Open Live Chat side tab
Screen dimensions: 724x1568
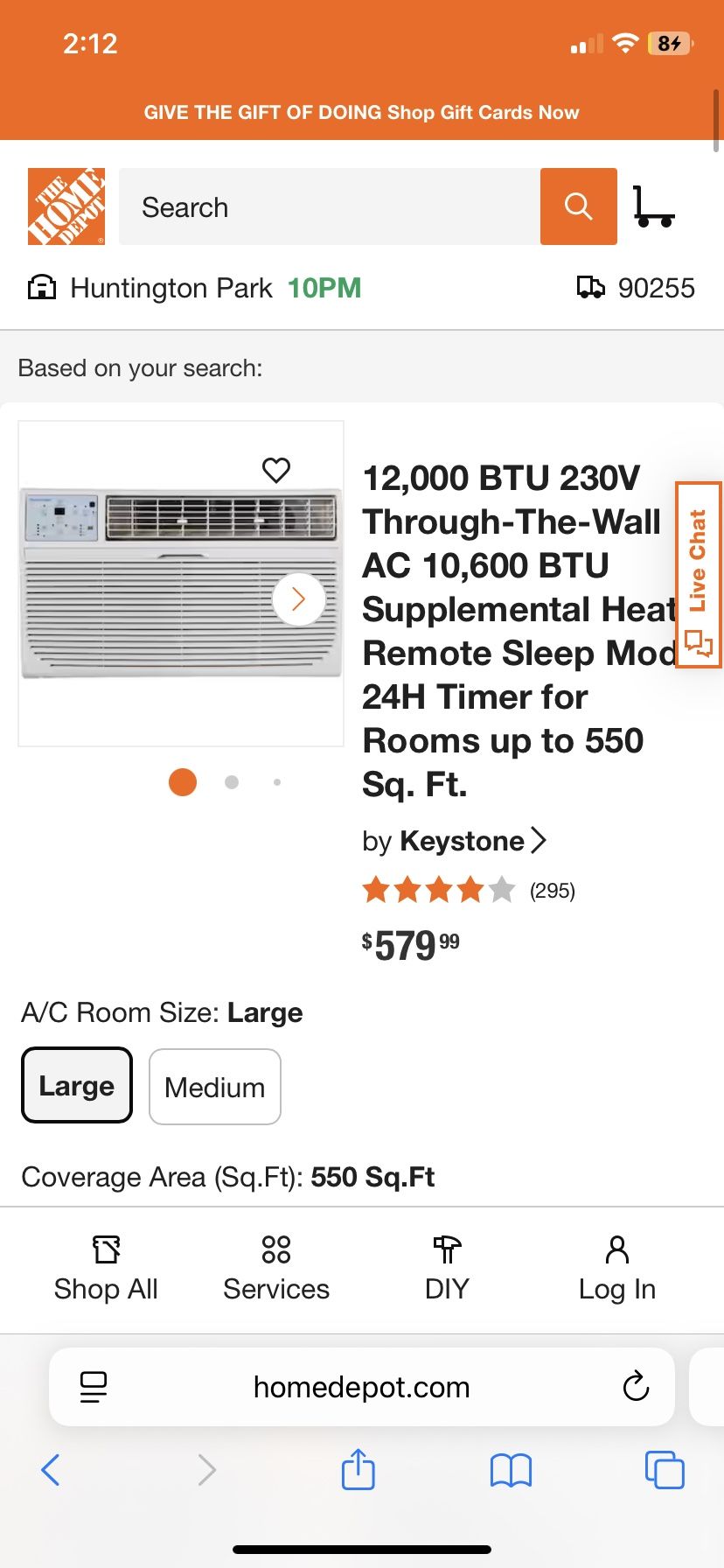[698, 575]
